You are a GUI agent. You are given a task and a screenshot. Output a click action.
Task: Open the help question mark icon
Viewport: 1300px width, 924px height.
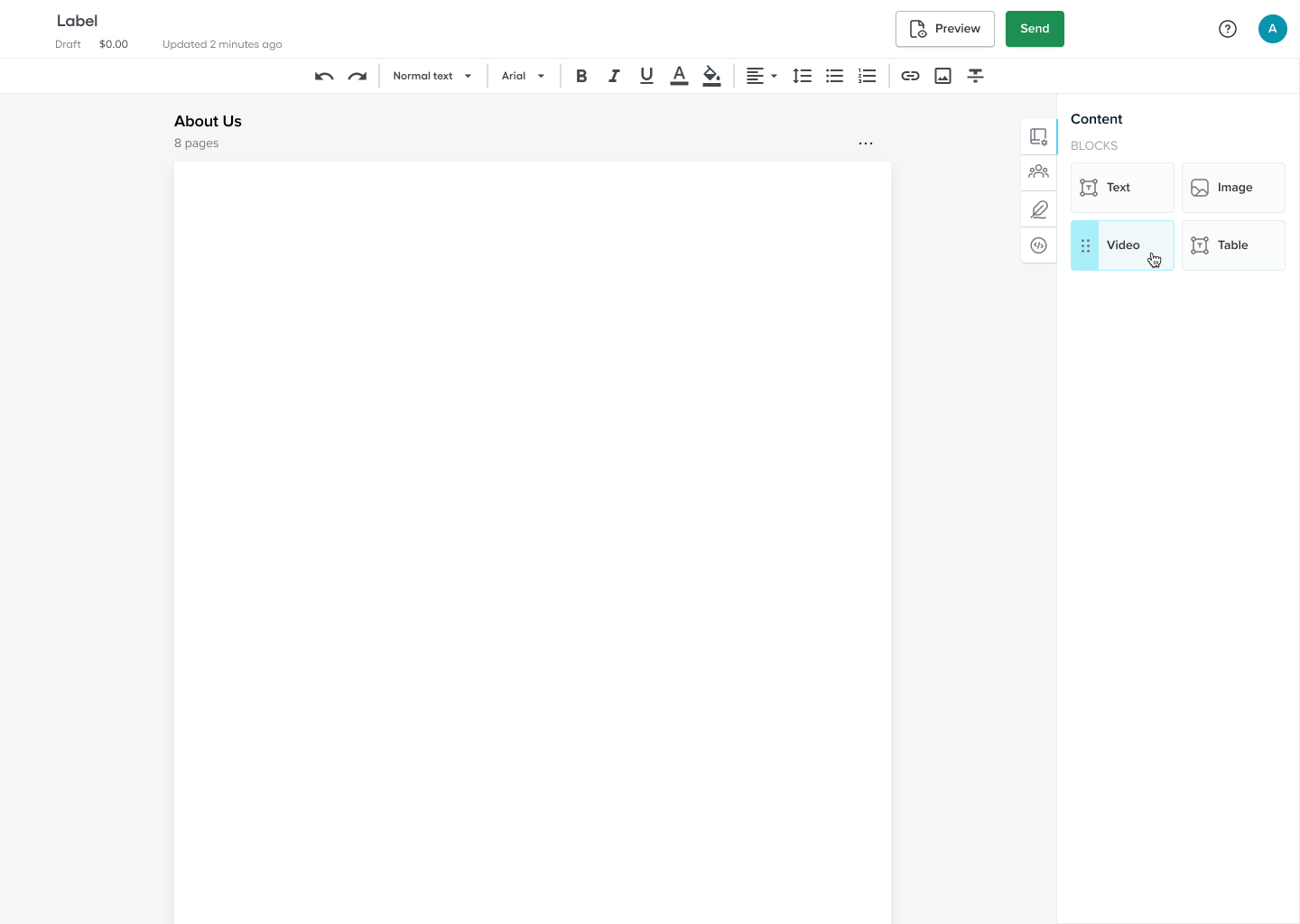click(x=1228, y=29)
